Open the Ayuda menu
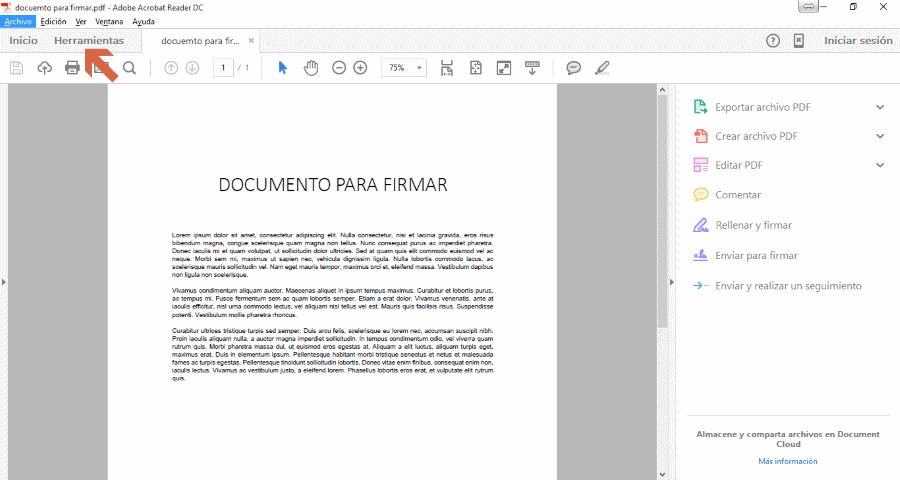900x480 pixels. click(x=143, y=21)
